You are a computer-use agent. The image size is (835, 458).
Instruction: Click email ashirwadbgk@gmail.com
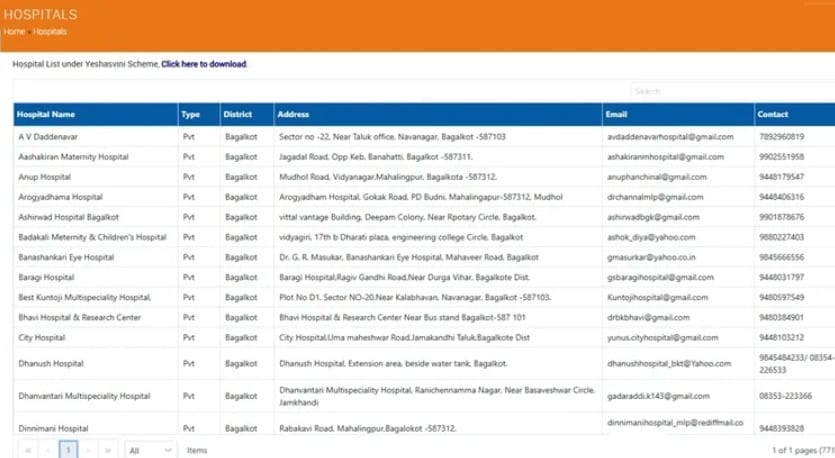653,217
